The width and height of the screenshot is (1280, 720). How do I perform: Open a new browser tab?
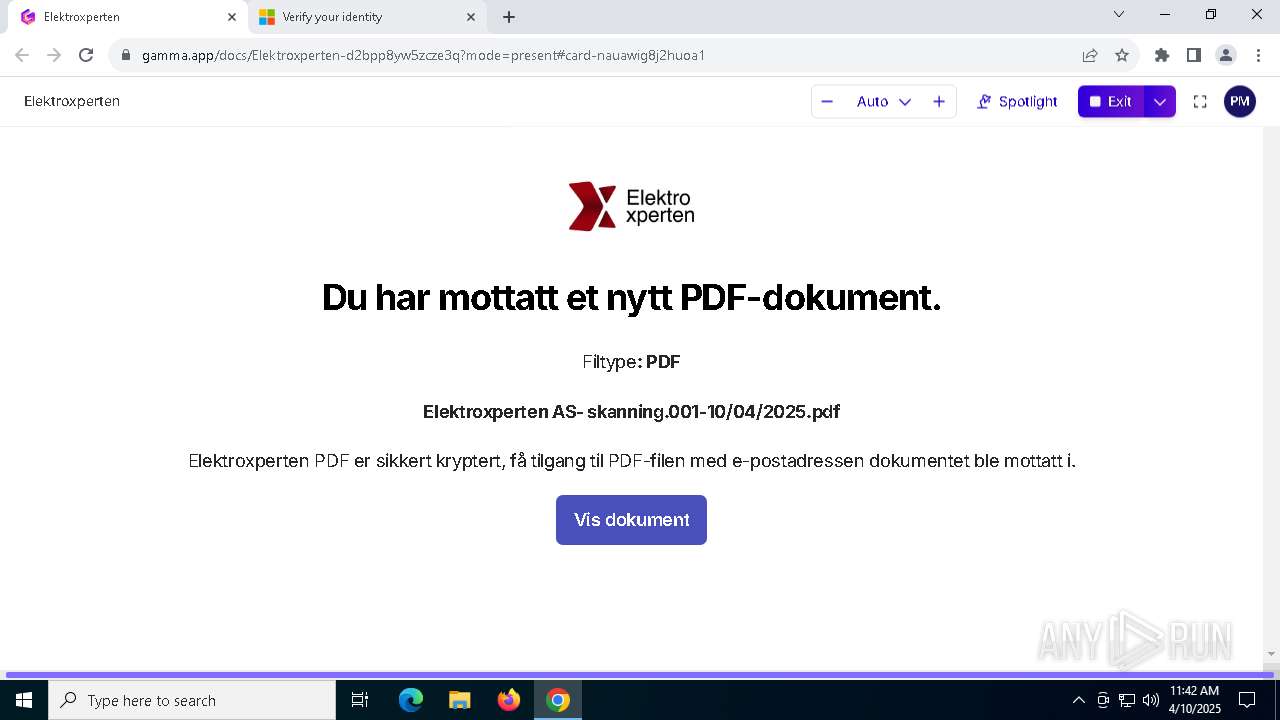pos(509,17)
